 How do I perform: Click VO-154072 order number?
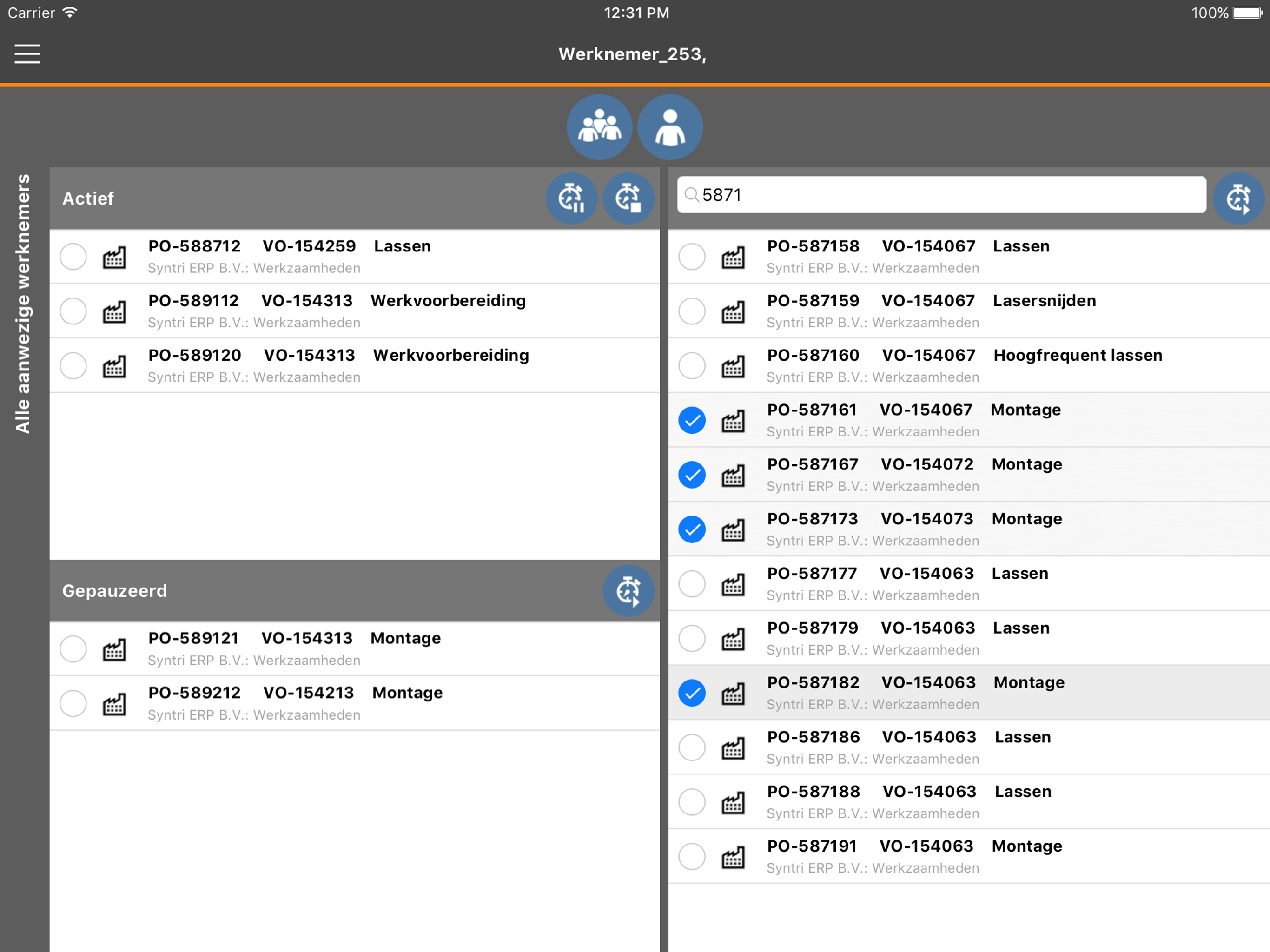927,464
